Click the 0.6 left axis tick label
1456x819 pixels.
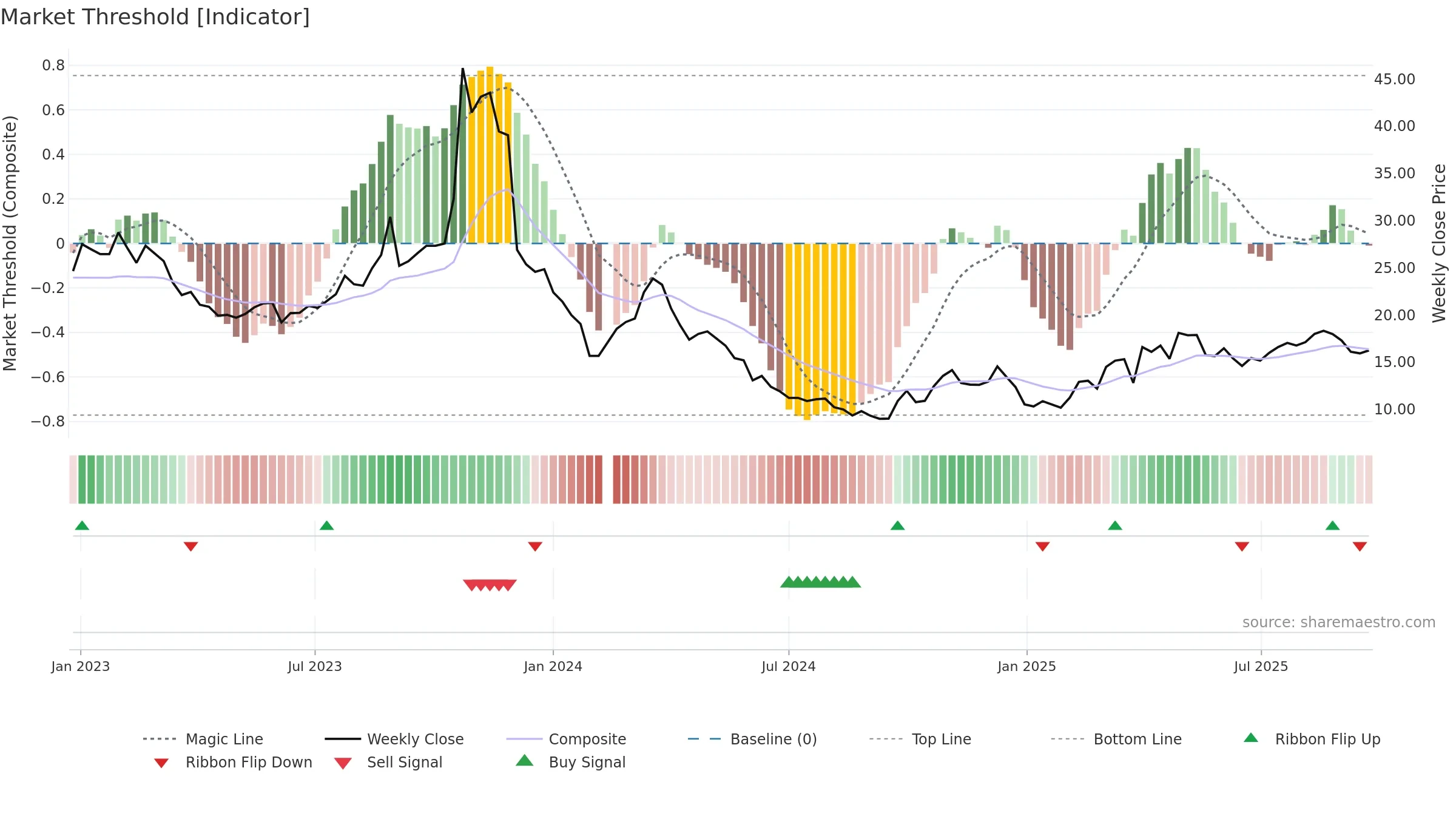click(x=53, y=110)
